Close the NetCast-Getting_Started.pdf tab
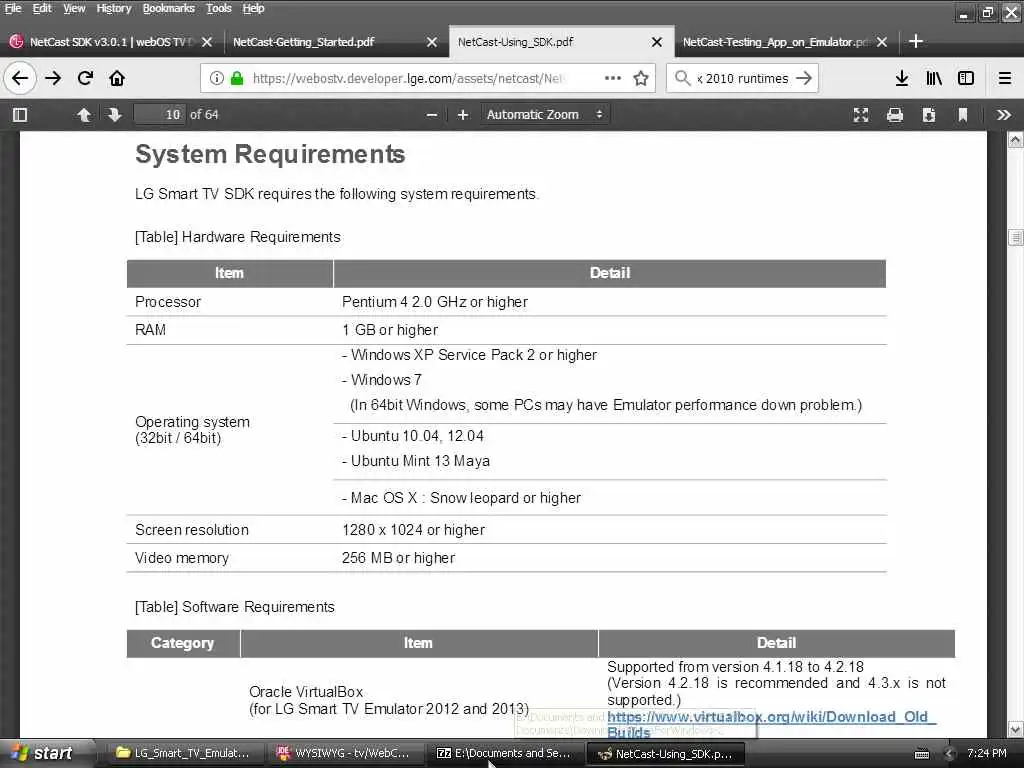This screenshot has height=768, width=1024. click(432, 42)
